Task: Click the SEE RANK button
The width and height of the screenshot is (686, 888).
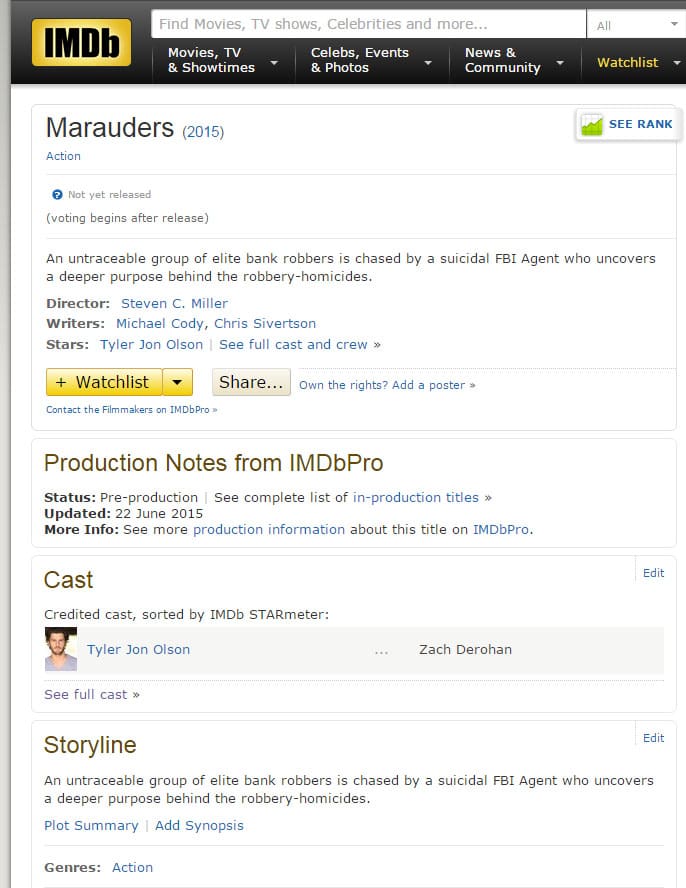Action: point(628,124)
